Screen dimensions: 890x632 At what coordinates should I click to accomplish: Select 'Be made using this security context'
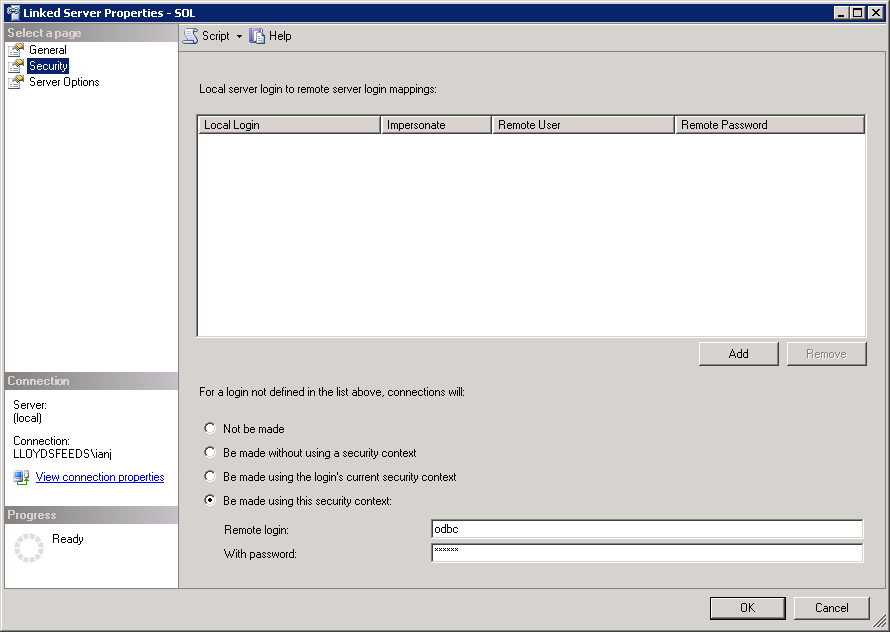210,501
